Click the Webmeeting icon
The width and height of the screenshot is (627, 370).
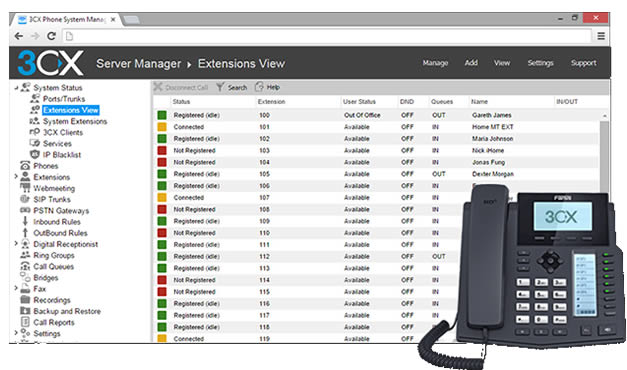(25, 188)
